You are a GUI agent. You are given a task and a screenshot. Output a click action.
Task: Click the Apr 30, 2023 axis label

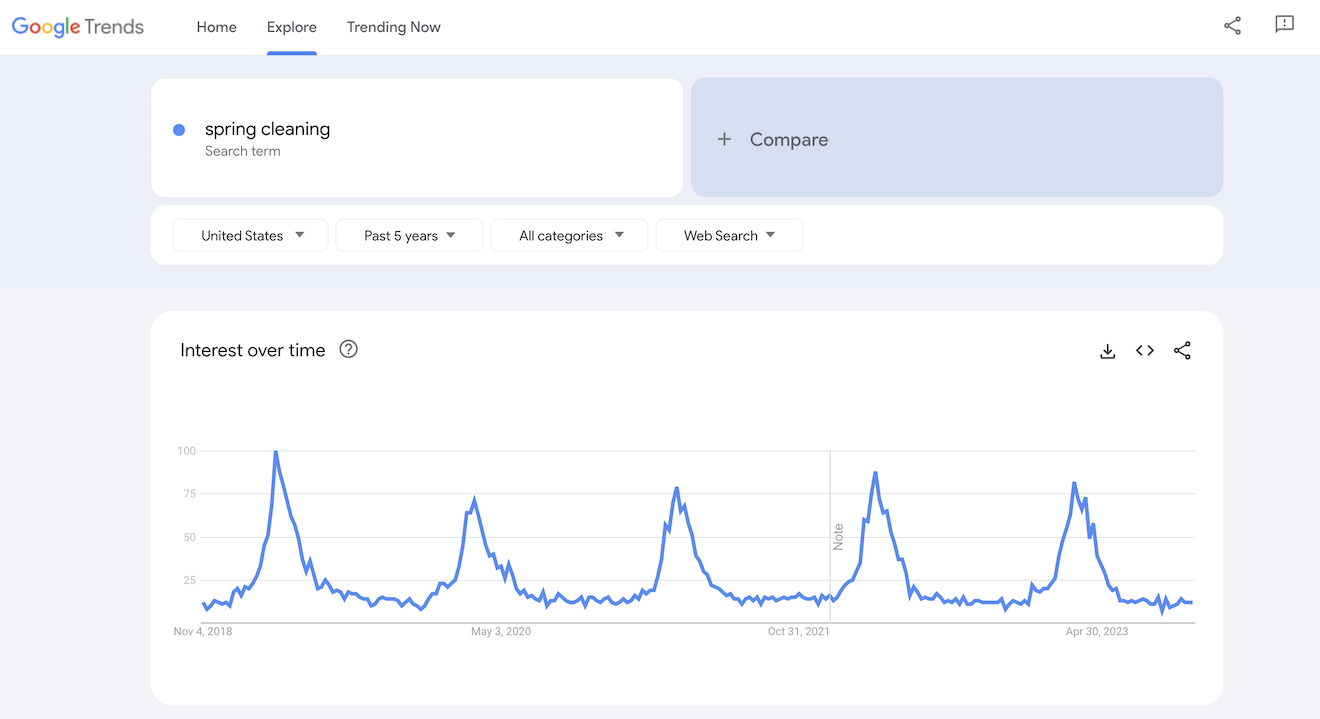pos(1097,631)
